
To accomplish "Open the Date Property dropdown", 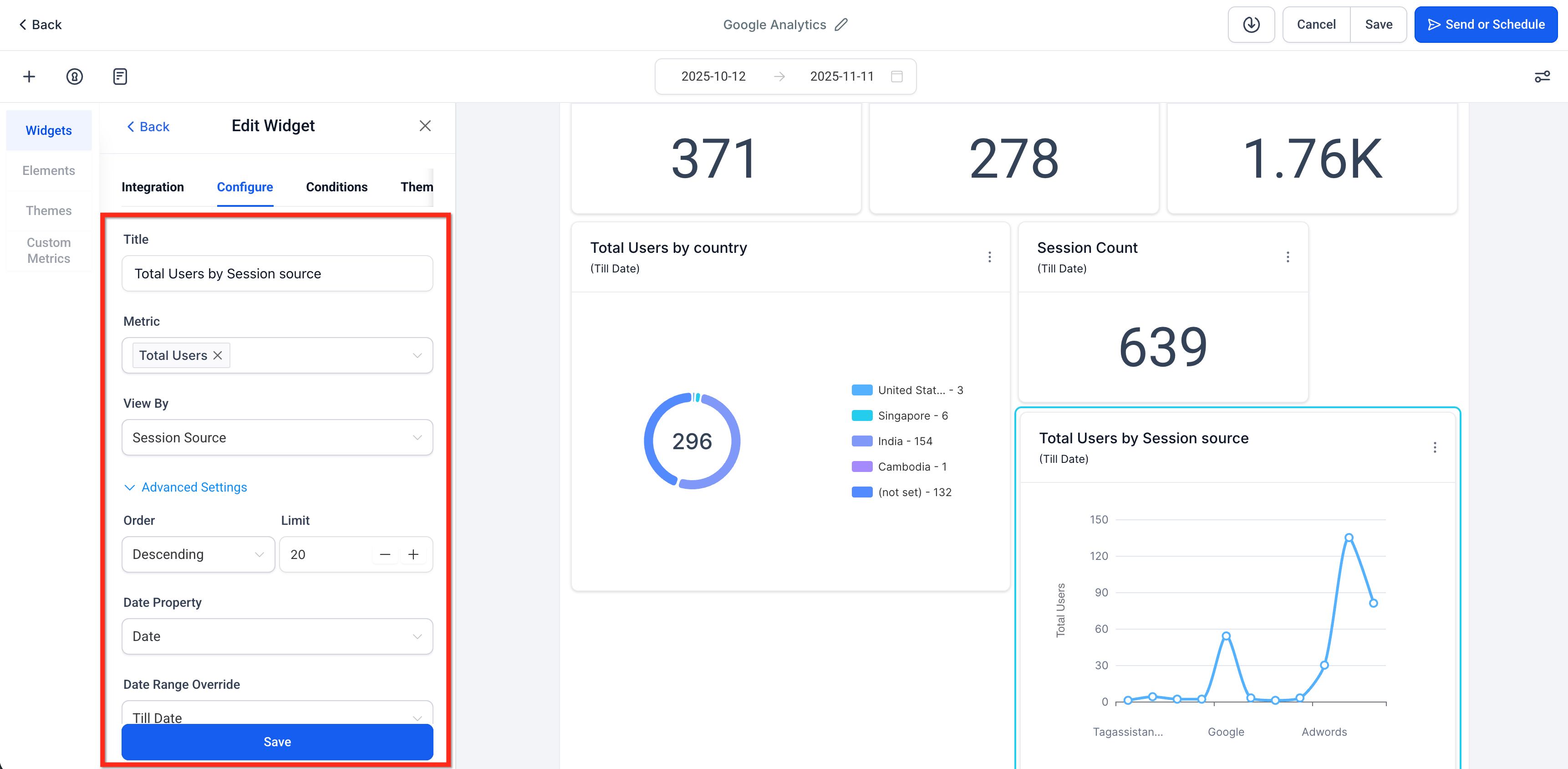I will point(277,636).
